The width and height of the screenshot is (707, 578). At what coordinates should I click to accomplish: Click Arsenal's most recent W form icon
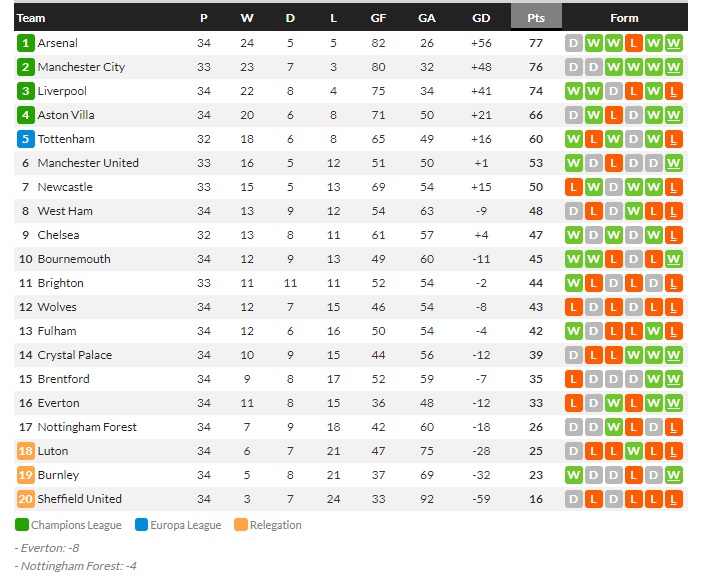pos(673,43)
